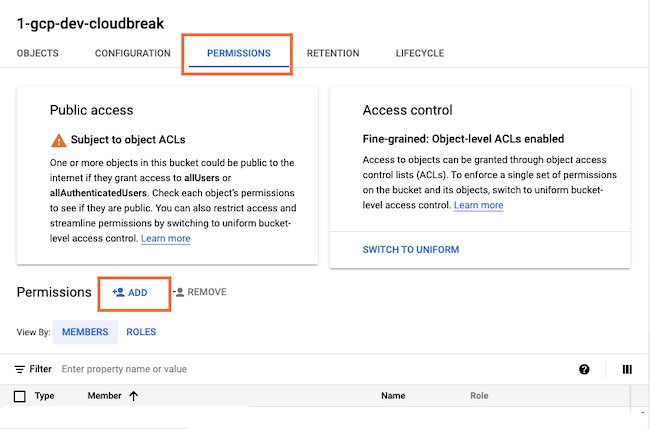
Task: Select the Permissions tab
Action: tap(238, 53)
